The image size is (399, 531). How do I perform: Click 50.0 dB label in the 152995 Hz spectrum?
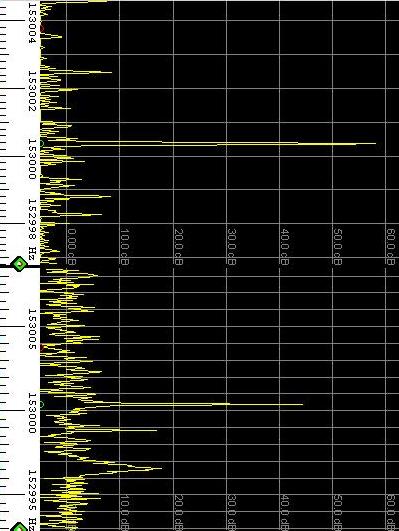point(337,512)
